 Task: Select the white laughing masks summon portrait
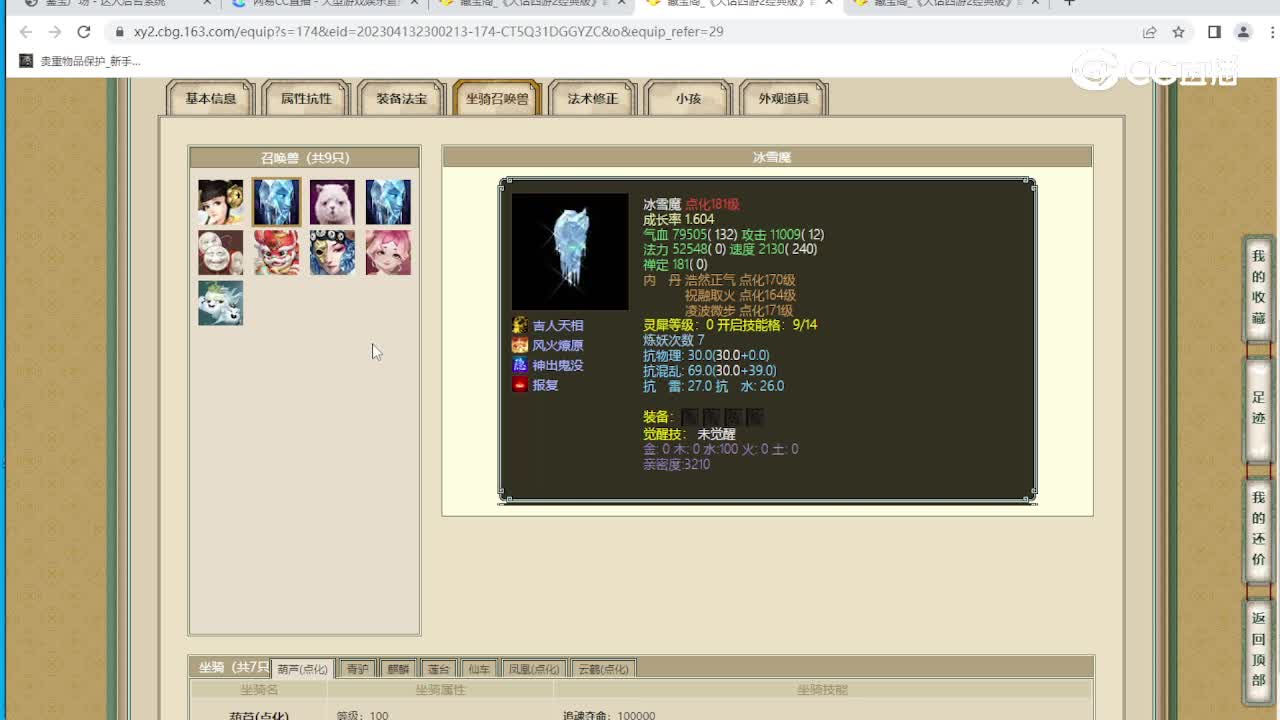pyautogui.click(x=220, y=253)
